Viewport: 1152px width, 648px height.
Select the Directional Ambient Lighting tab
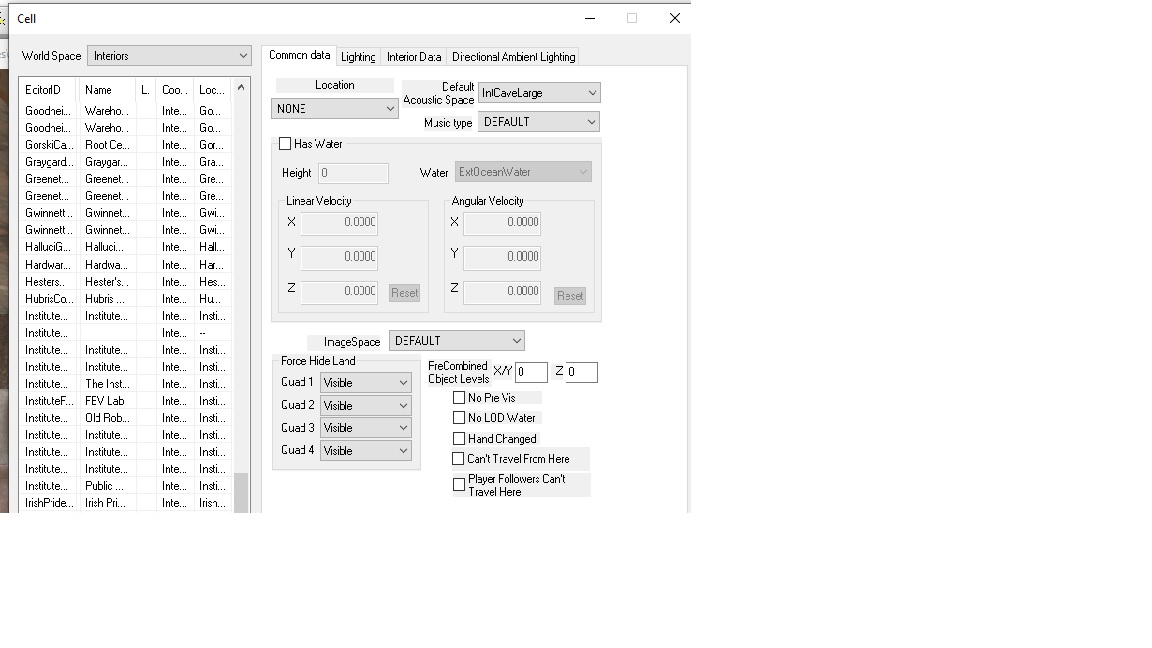click(x=513, y=57)
